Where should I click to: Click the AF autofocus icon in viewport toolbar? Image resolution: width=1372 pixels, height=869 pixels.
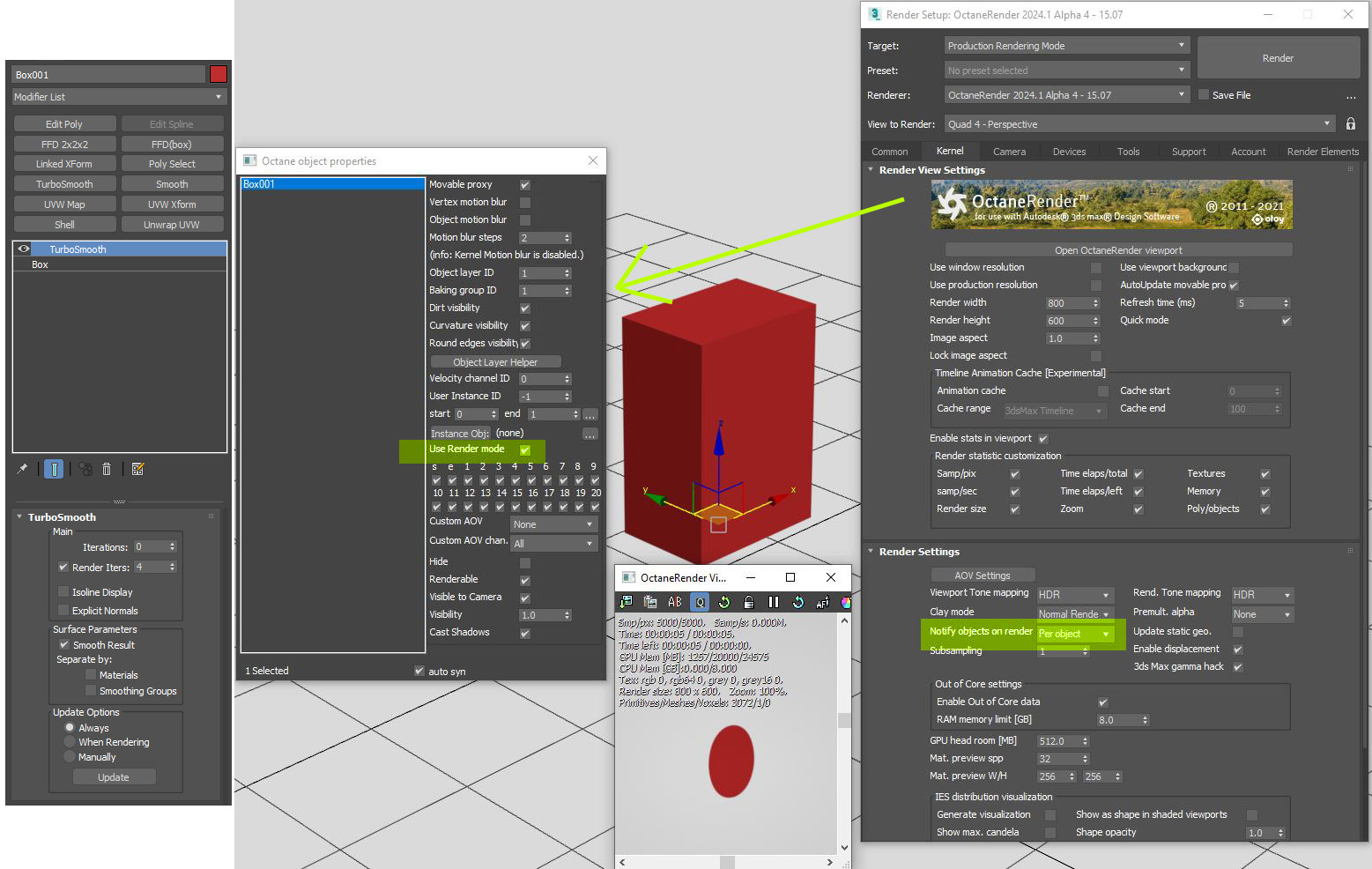[x=823, y=602]
